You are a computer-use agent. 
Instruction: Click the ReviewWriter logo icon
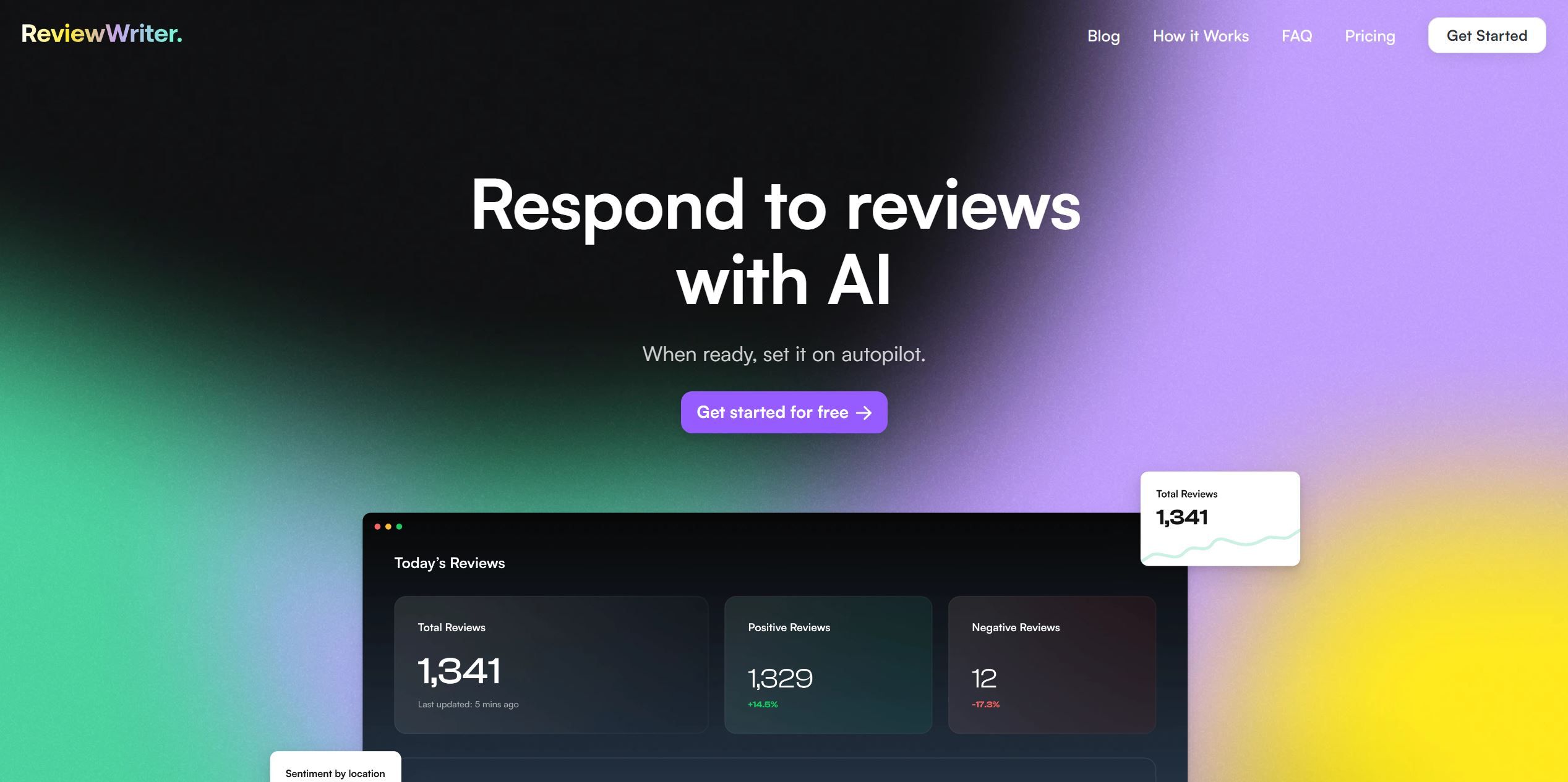pos(101,34)
